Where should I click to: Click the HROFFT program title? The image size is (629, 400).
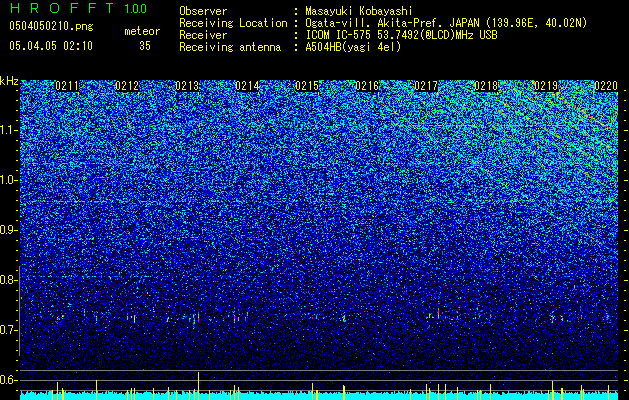[62, 8]
